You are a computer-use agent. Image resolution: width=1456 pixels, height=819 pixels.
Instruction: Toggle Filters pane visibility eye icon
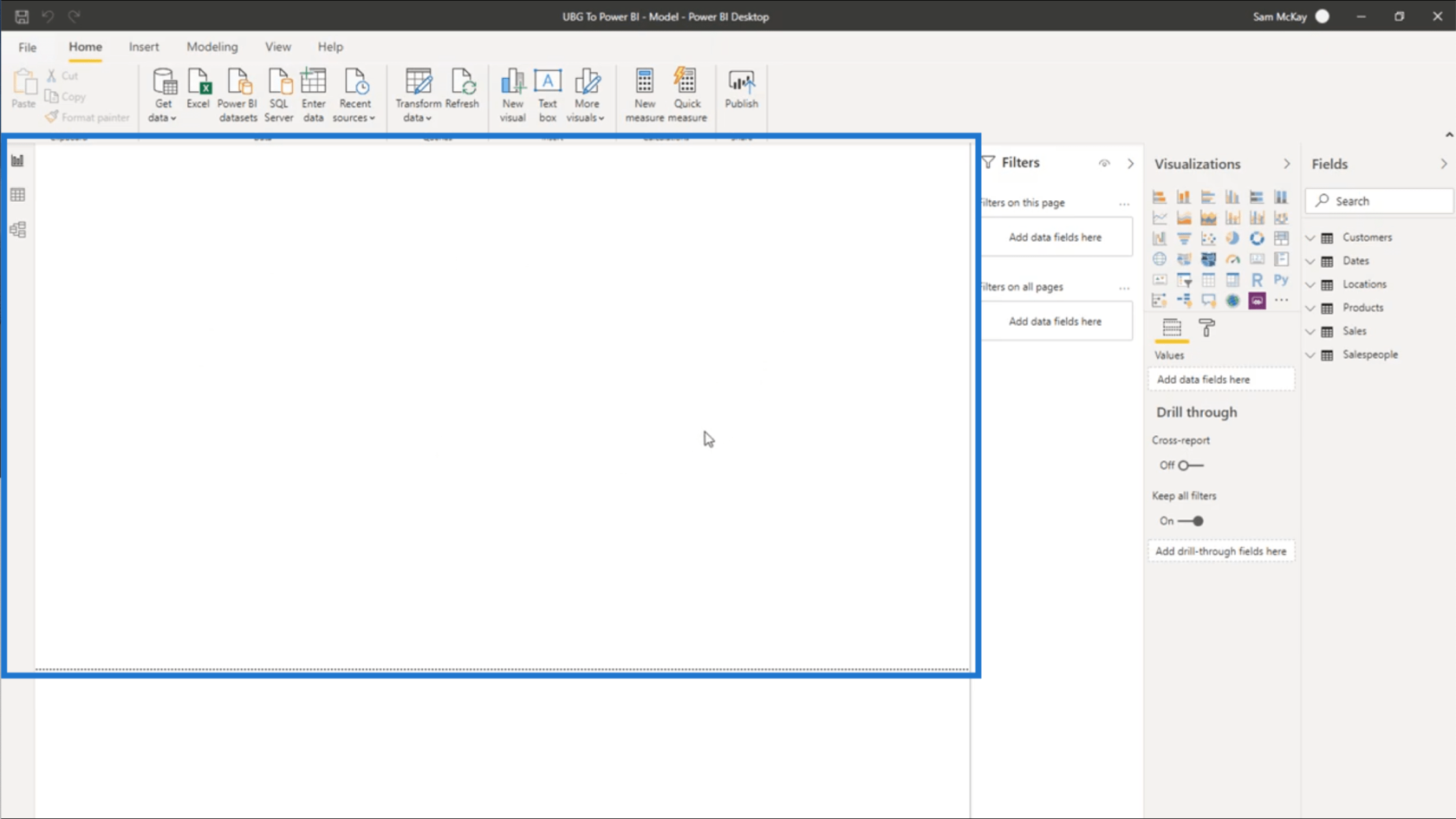point(1104,163)
